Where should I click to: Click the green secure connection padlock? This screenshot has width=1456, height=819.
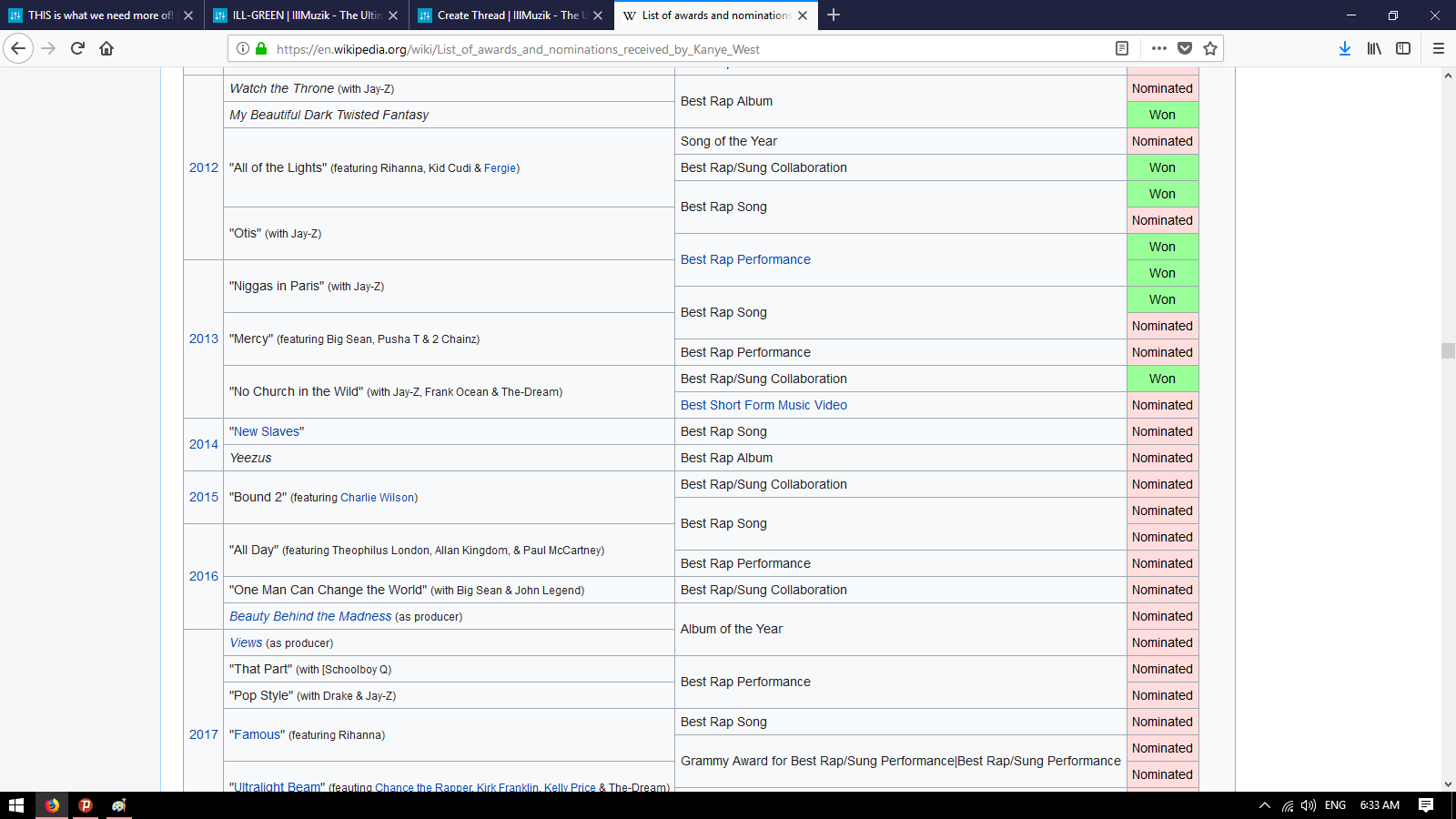261,48
